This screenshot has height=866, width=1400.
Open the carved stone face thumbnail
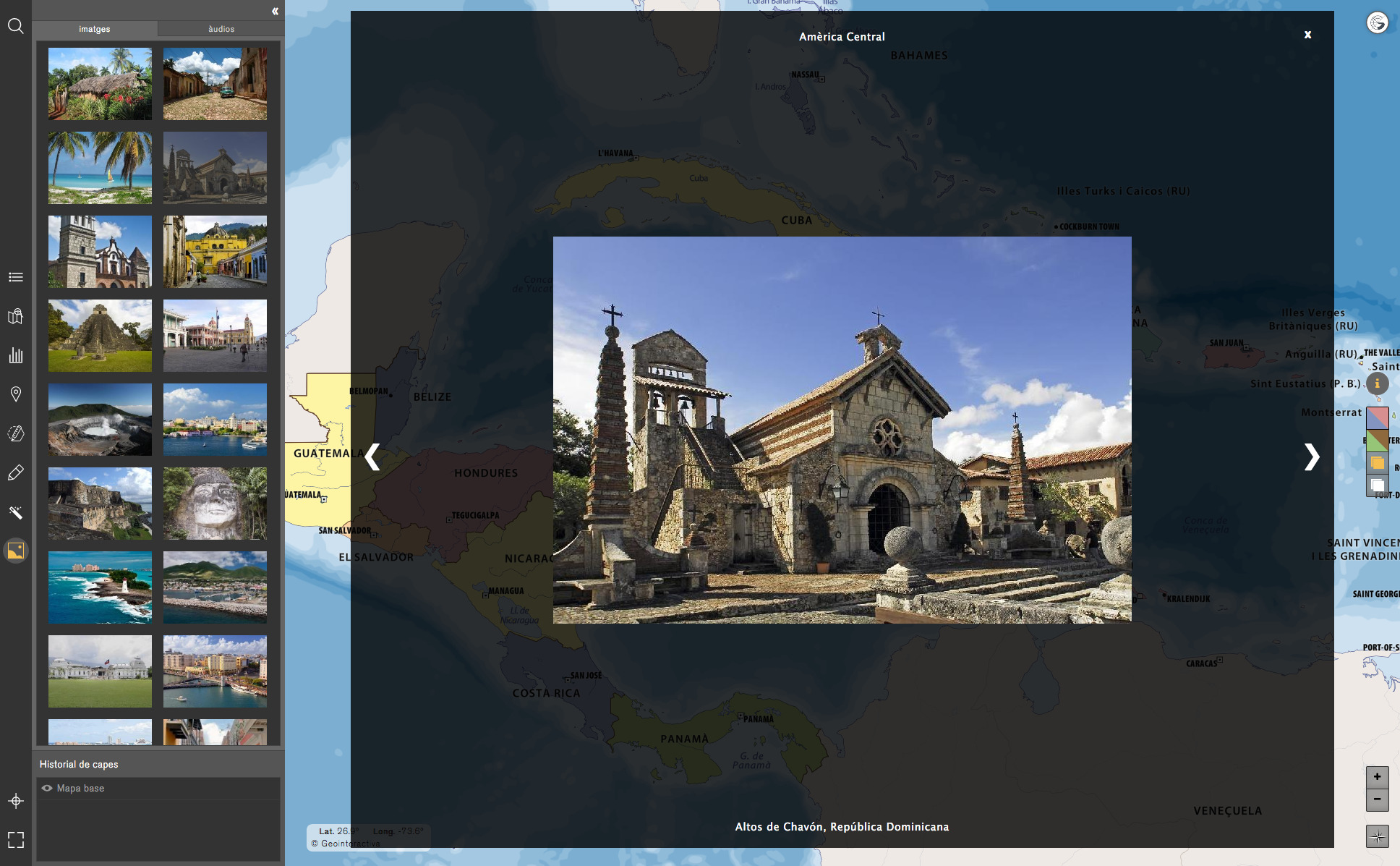pyautogui.click(x=215, y=504)
